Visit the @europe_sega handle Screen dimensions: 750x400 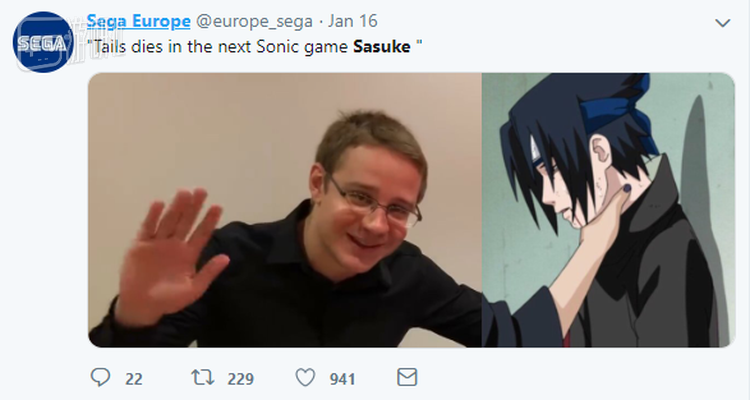pos(254,21)
